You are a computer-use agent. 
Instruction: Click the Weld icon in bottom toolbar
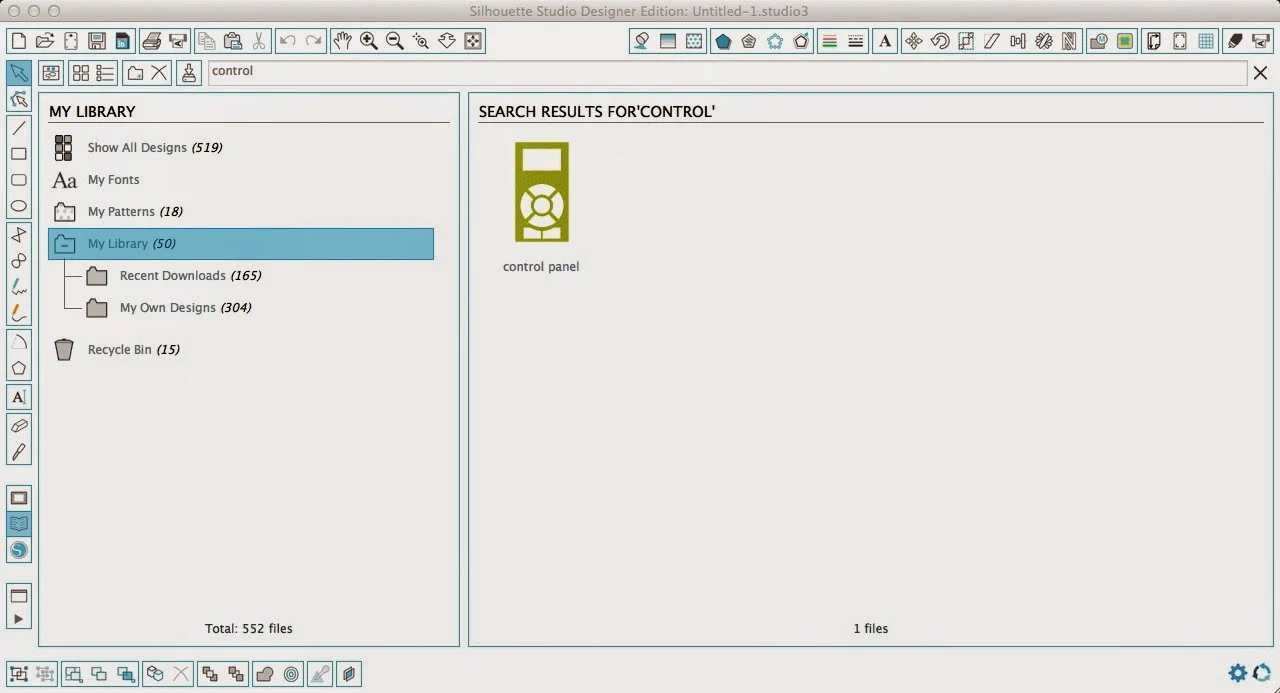(265, 674)
